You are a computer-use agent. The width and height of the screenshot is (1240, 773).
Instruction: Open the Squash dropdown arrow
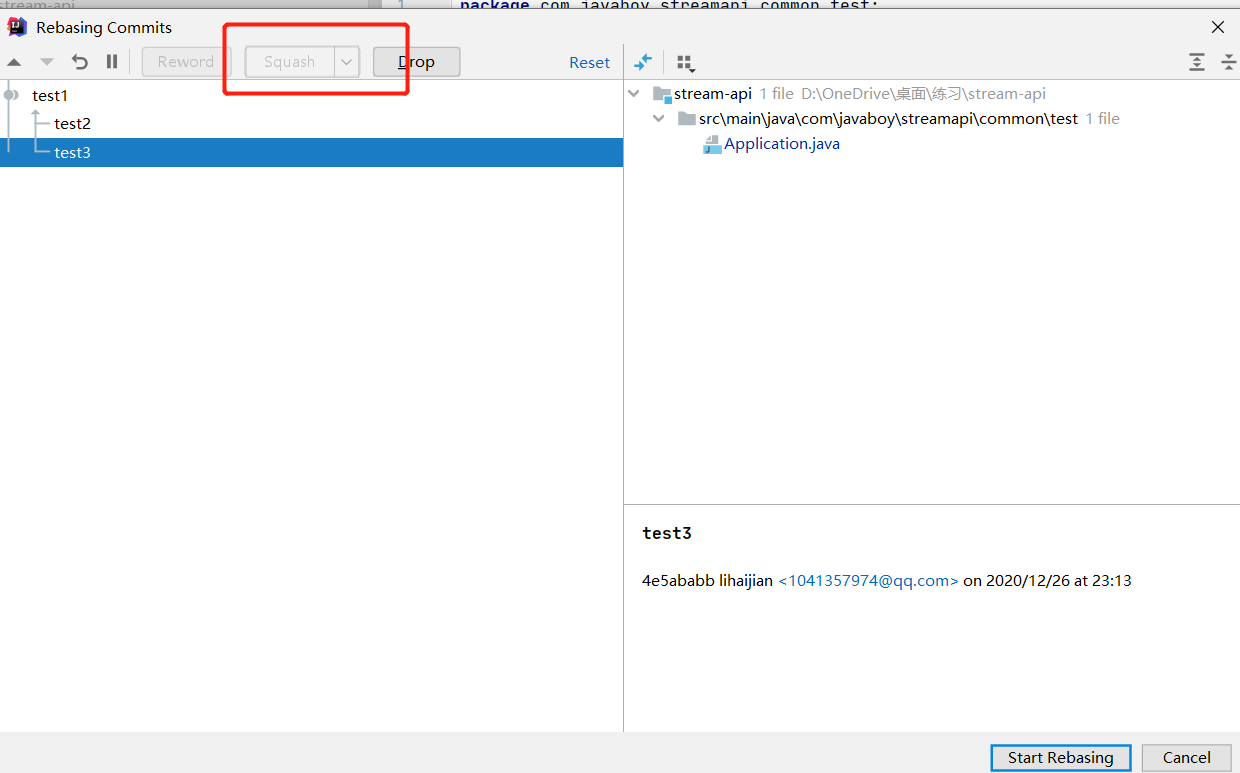tap(346, 62)
